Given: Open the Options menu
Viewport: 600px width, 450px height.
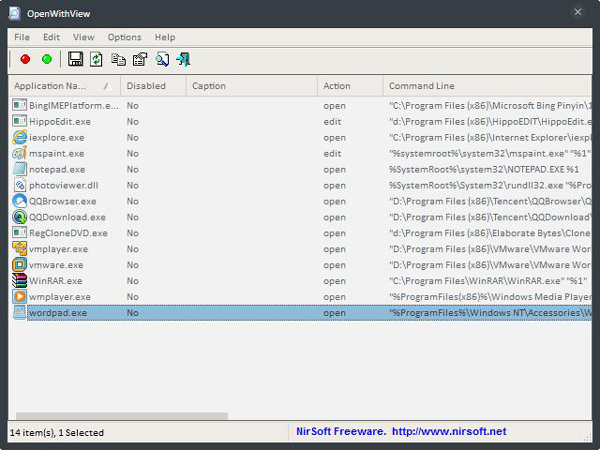Looking at the screenshot, I should coord(124,37).
